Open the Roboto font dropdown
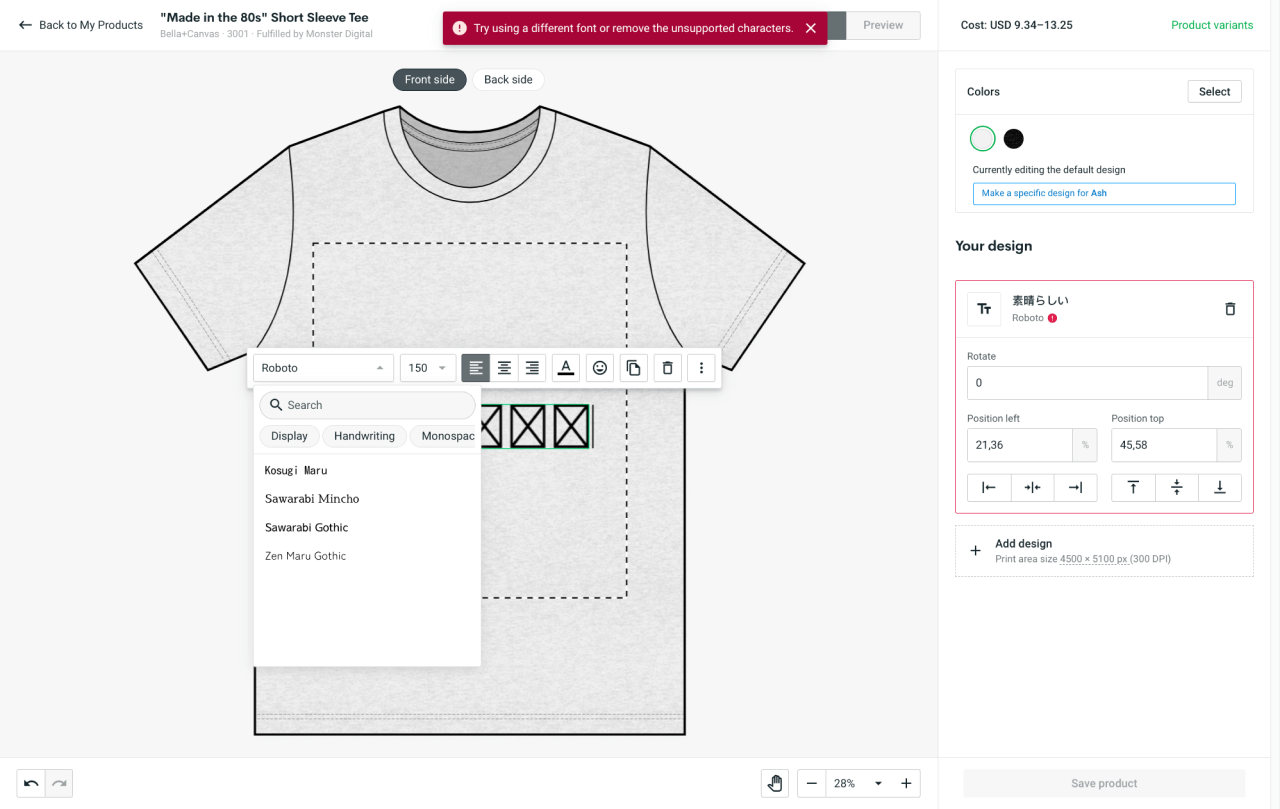Viewport: 1280px width, 809px height. click(x=323, y=368)
